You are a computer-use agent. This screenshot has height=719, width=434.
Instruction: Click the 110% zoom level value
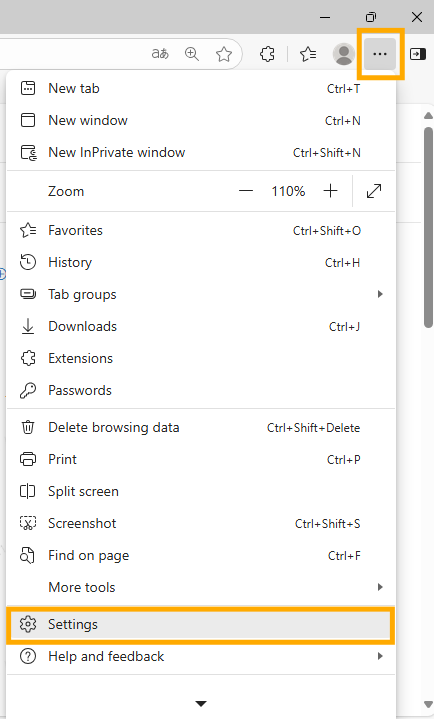click(x=288, y=191)
